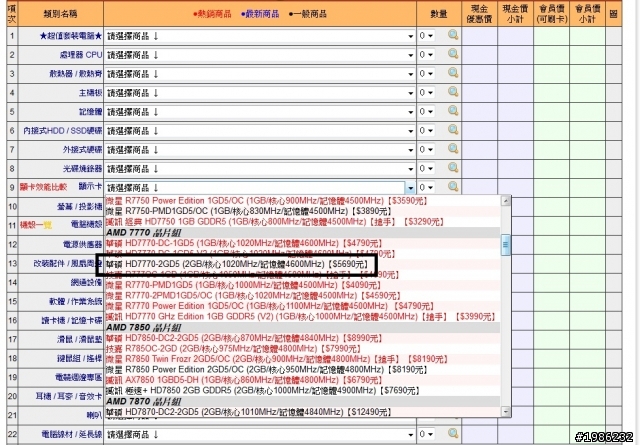640x445 pixels.
Task: Open the product dropdown for 記憶體
Action: pyautogui.click(x=260, y=112)
